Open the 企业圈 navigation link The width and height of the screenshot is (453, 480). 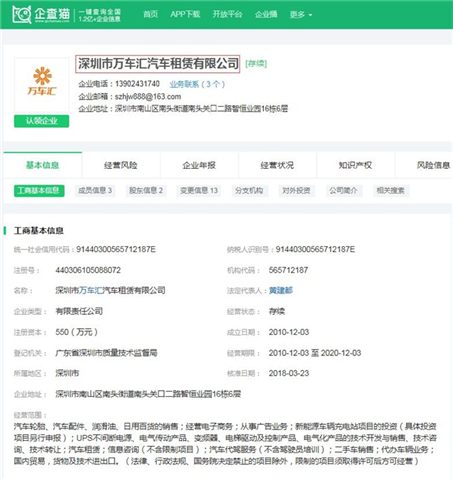coord(266,14)
